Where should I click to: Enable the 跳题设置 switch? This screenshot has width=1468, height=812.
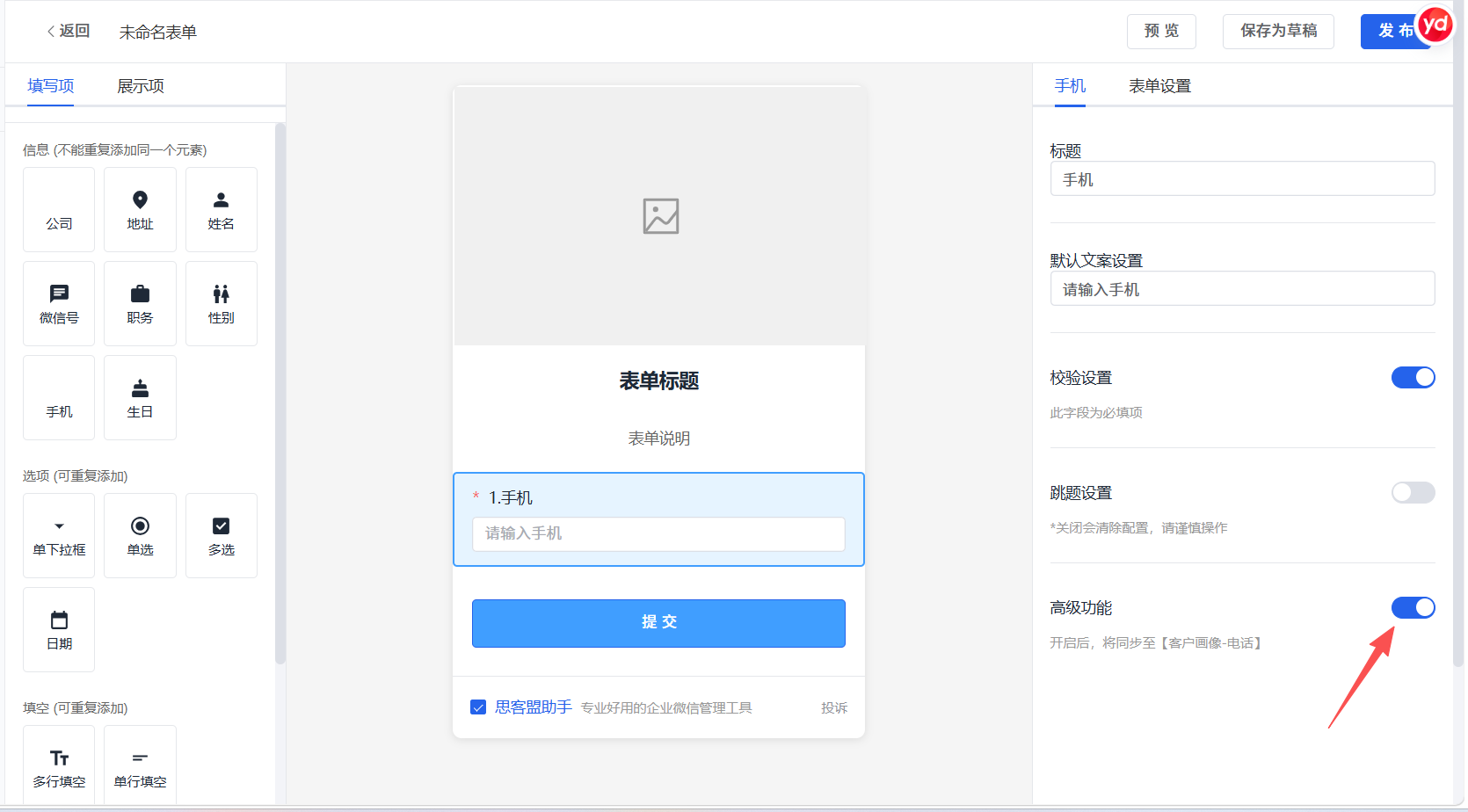tap(1413, 493)
